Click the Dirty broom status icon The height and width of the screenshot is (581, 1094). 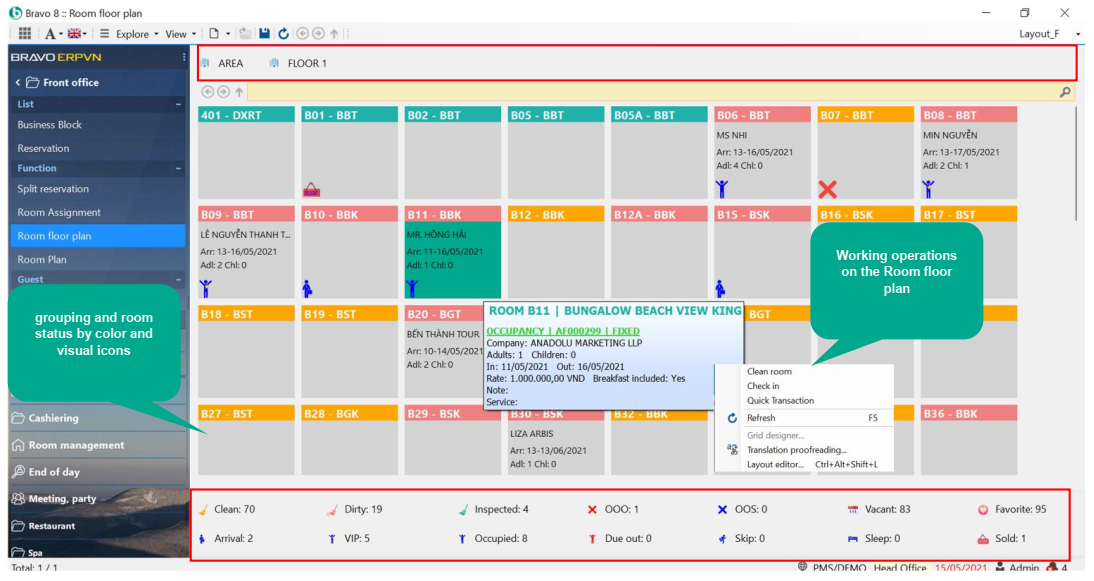click(x=332, y=510)
